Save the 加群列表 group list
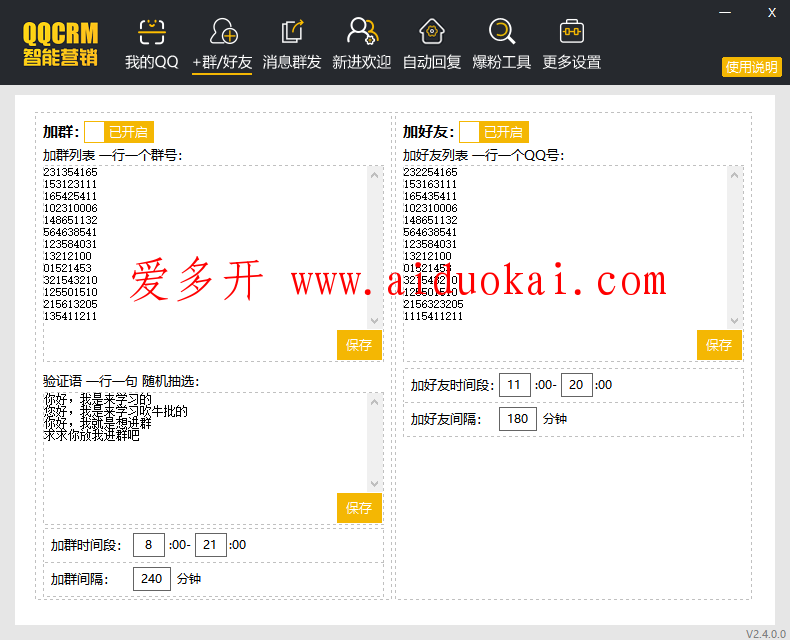Viewport: 790px width, 640px height. pyautogui.click(x=359, y=345)
